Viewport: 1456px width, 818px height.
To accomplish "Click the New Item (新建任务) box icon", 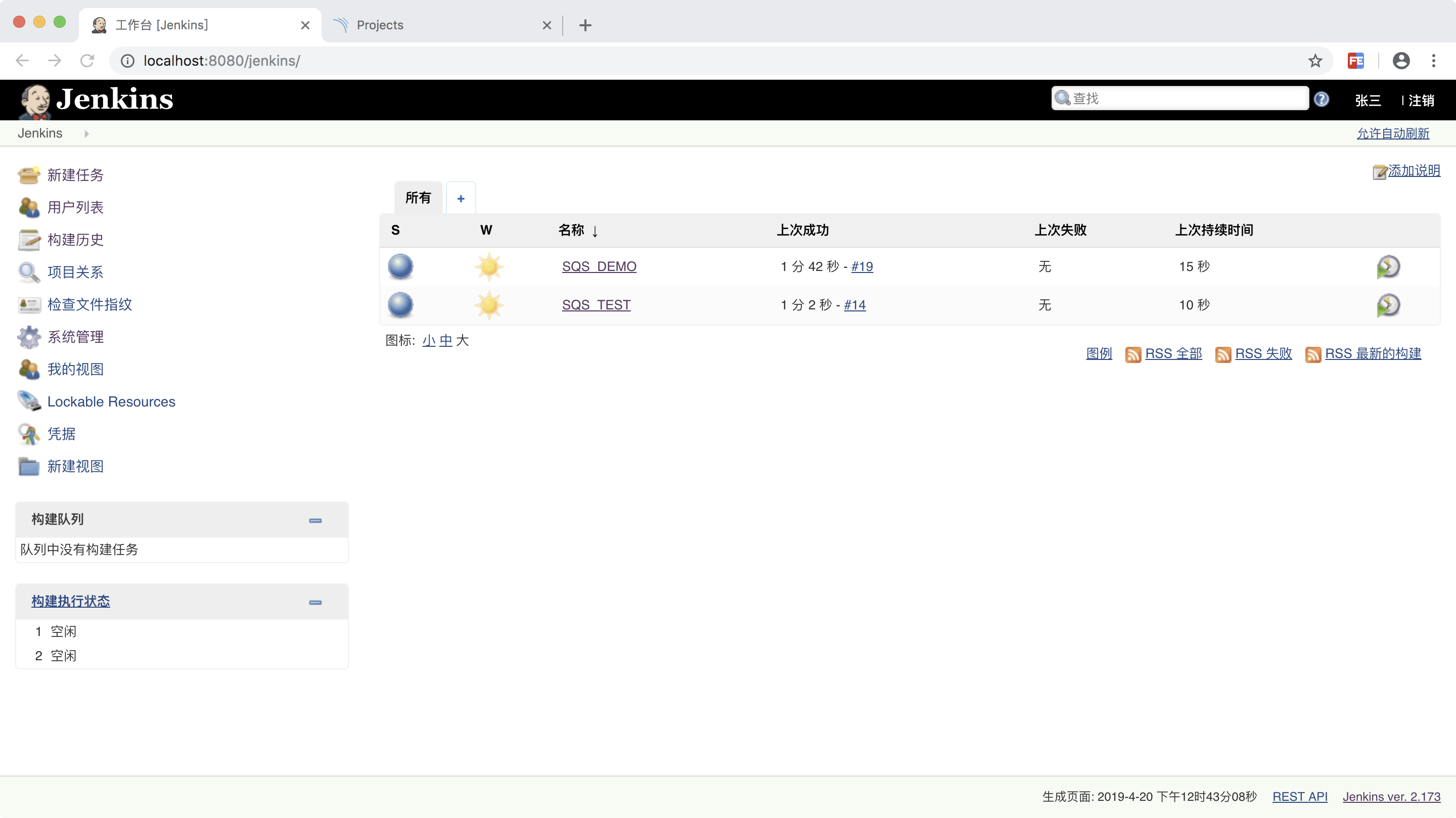I will click(28, 175).
